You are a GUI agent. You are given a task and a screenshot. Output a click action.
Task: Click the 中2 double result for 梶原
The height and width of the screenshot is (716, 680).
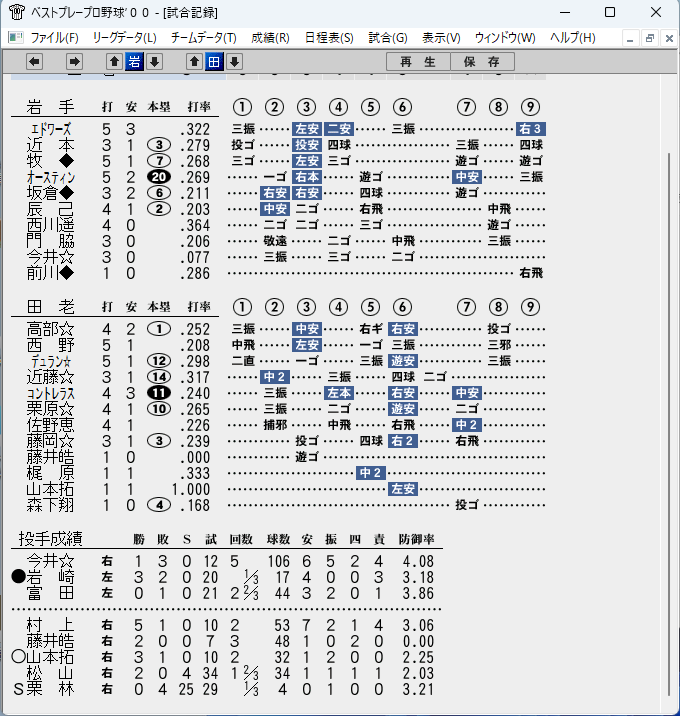[371, 473]
